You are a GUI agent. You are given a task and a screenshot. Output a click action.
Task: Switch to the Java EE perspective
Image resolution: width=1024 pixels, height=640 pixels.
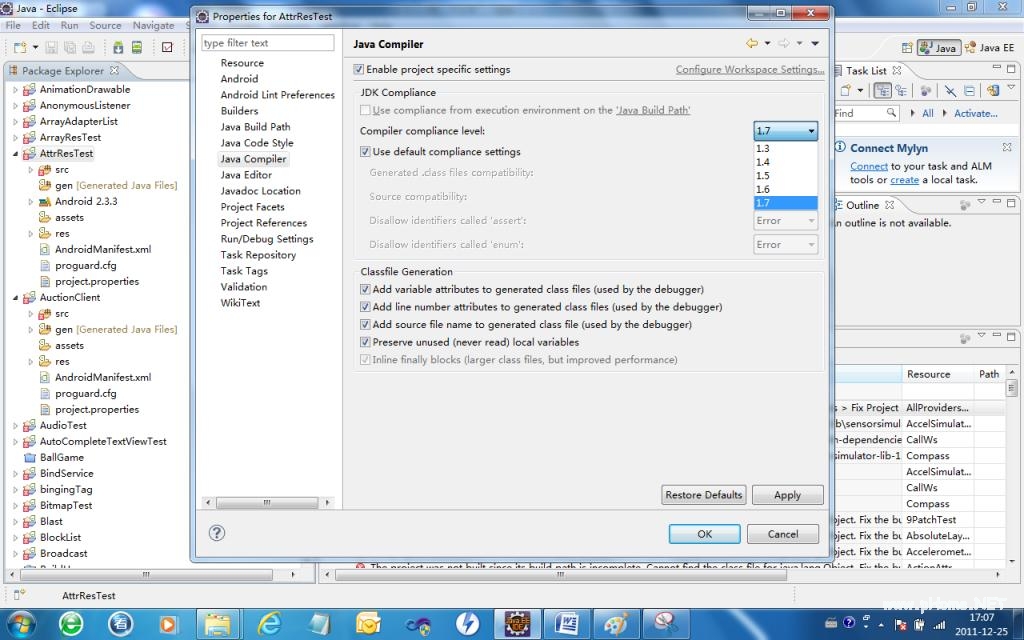[990, 48]
